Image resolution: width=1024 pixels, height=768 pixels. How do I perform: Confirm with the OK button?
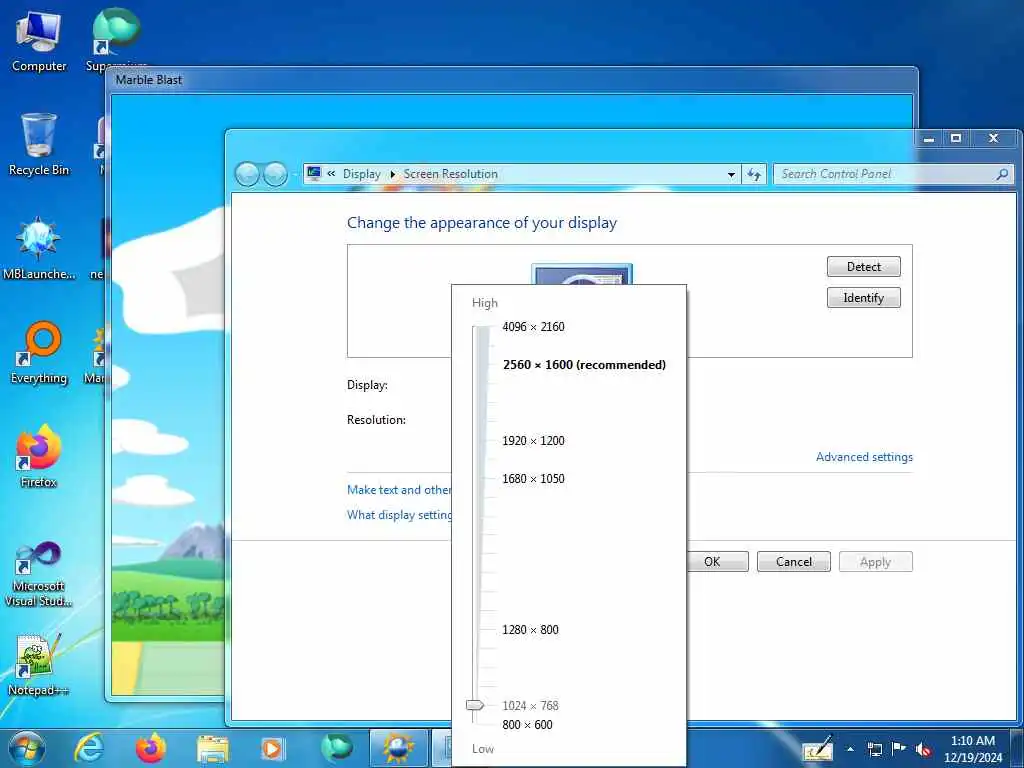[x=717, y=562]
